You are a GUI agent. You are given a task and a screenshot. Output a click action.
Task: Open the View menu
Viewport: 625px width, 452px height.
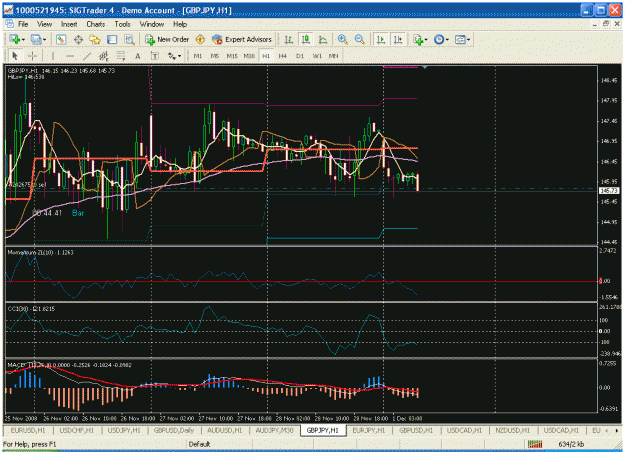click(x=45, y=24)
